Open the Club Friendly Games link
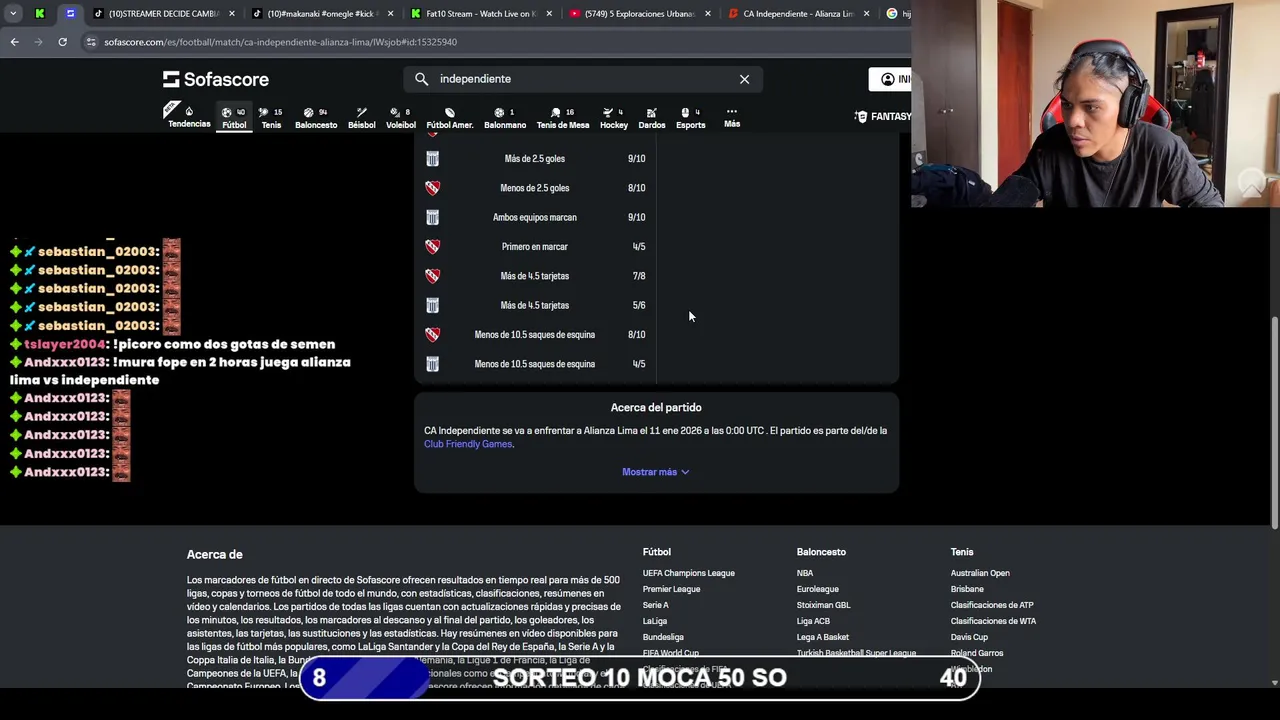Image resolution: width=1280 pixels, height=720 pixels. pos(468,444)
